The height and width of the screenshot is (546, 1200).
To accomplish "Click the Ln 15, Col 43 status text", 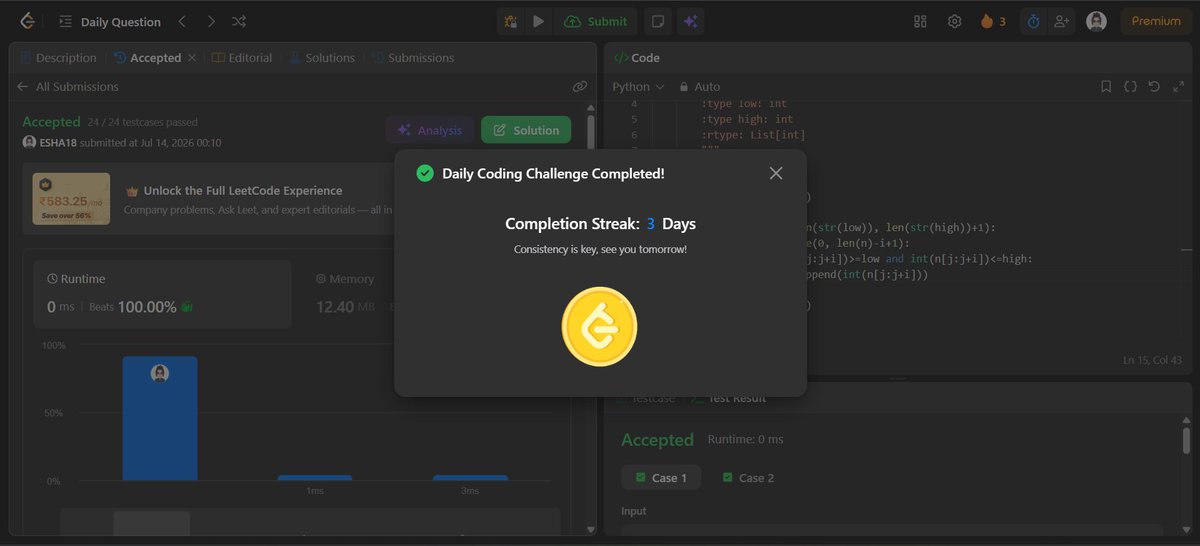I will (1152, 360).
